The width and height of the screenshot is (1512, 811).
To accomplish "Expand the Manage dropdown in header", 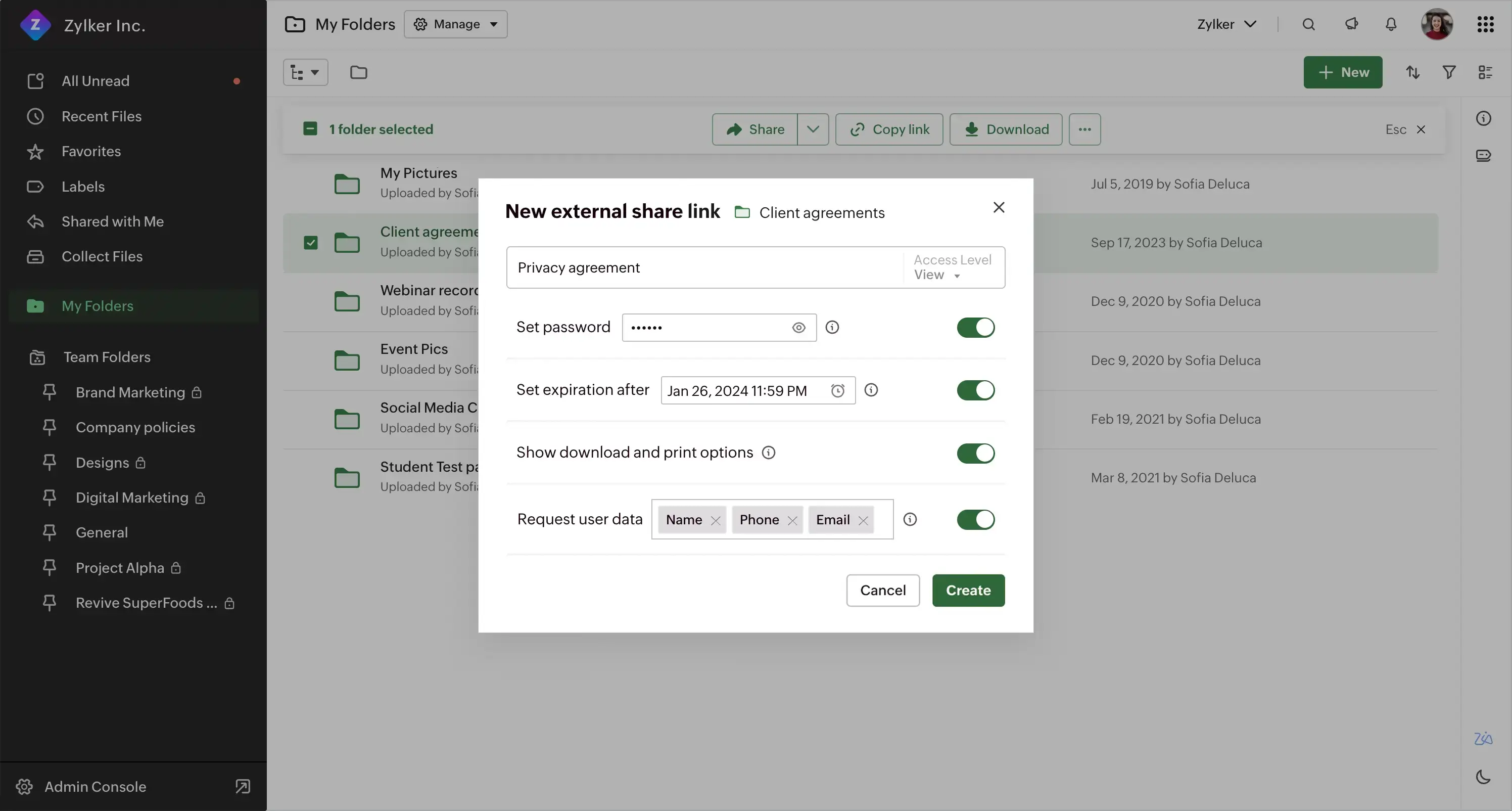I will click(x=455, y=23).
